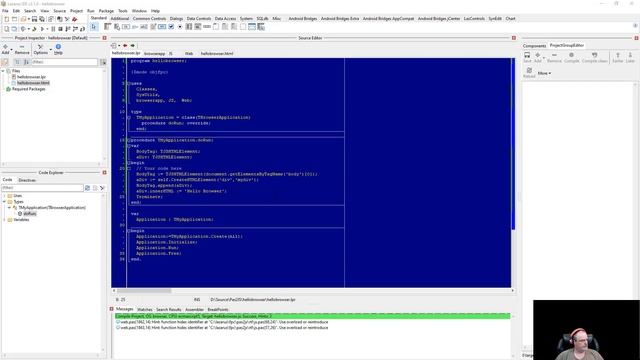Pick the TActionList component icon

(261, 27)
